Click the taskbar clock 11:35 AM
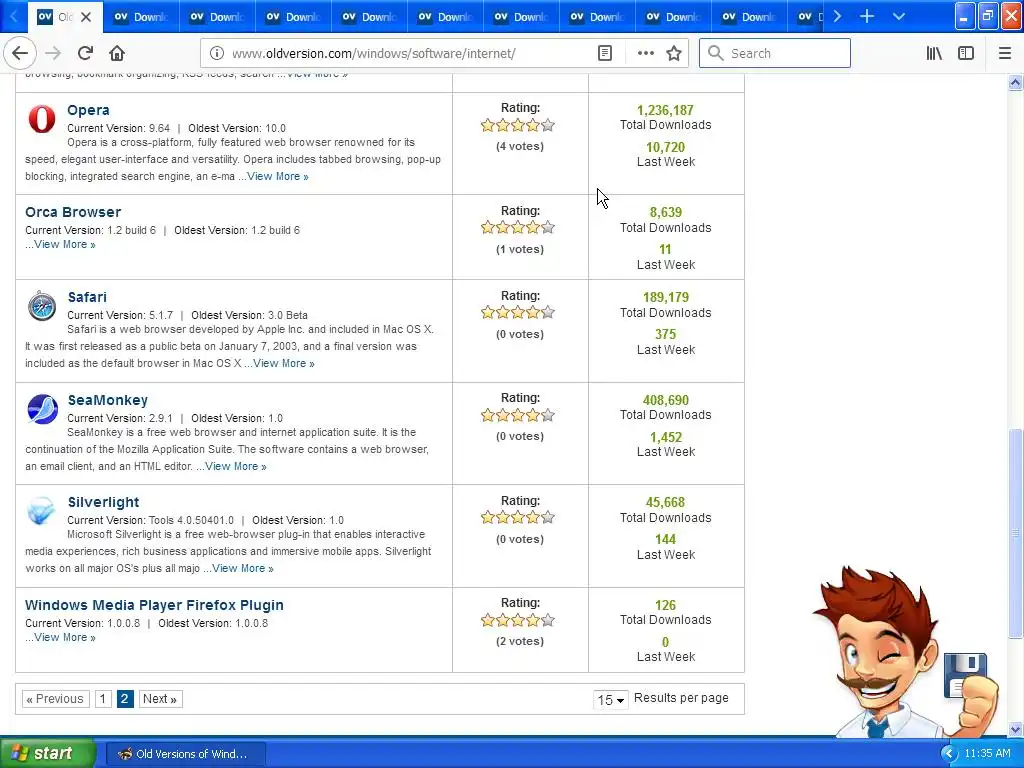 (x=987, y=754)
